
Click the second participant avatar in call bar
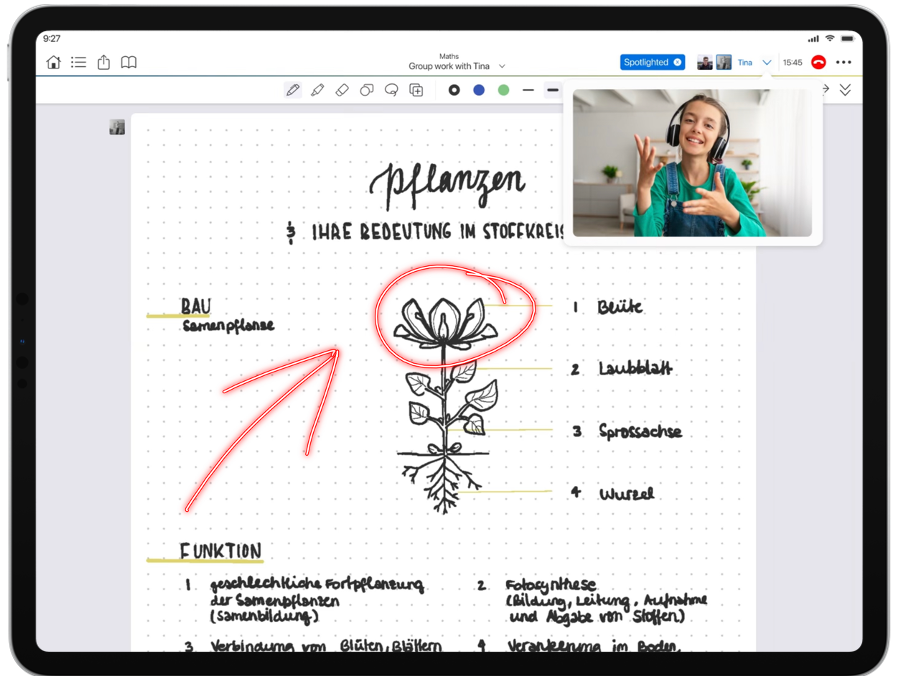tap(724, 62)
